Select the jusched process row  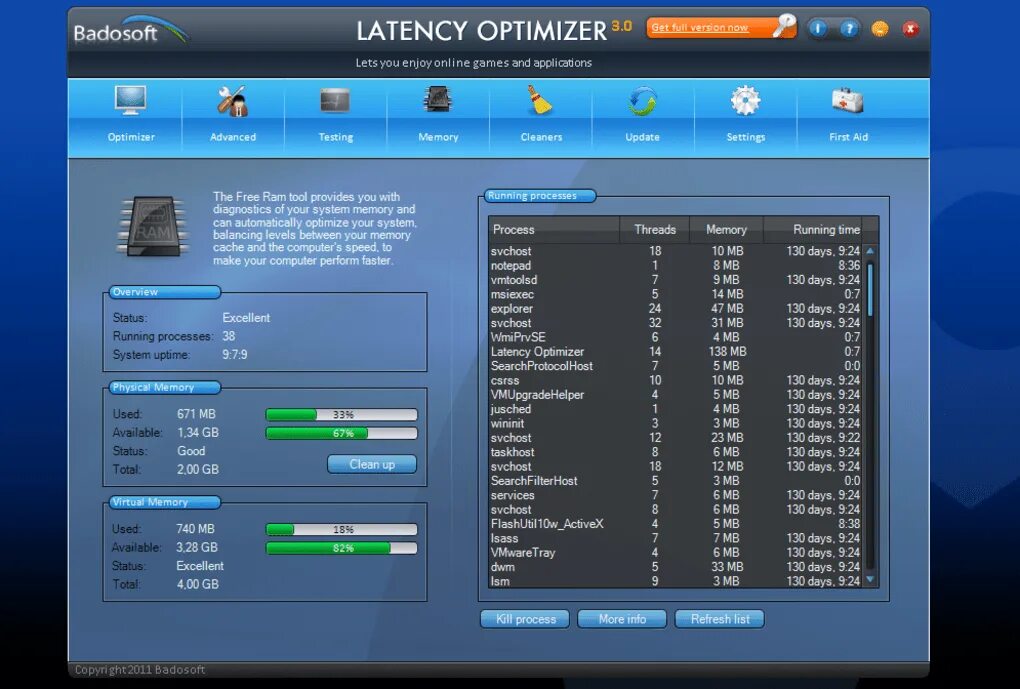pyautogui.click(x=675, y=409)
